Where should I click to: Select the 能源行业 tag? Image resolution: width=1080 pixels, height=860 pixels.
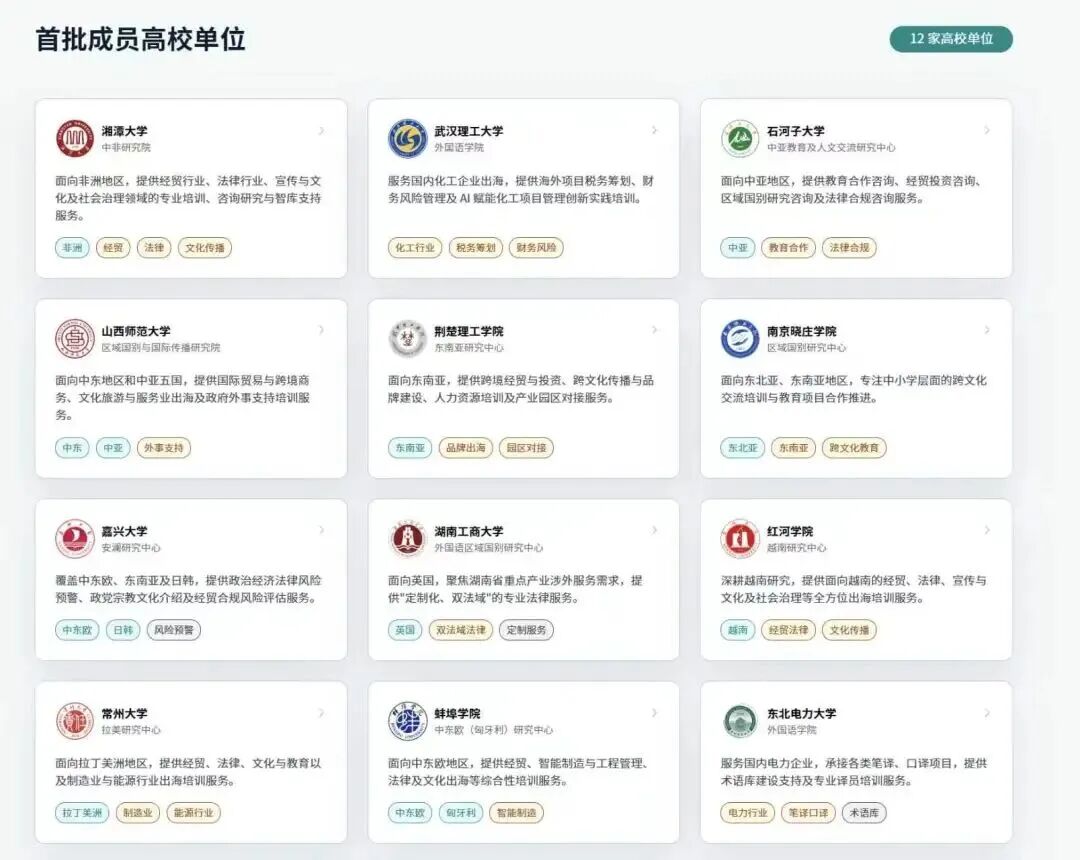coord(194,813)
